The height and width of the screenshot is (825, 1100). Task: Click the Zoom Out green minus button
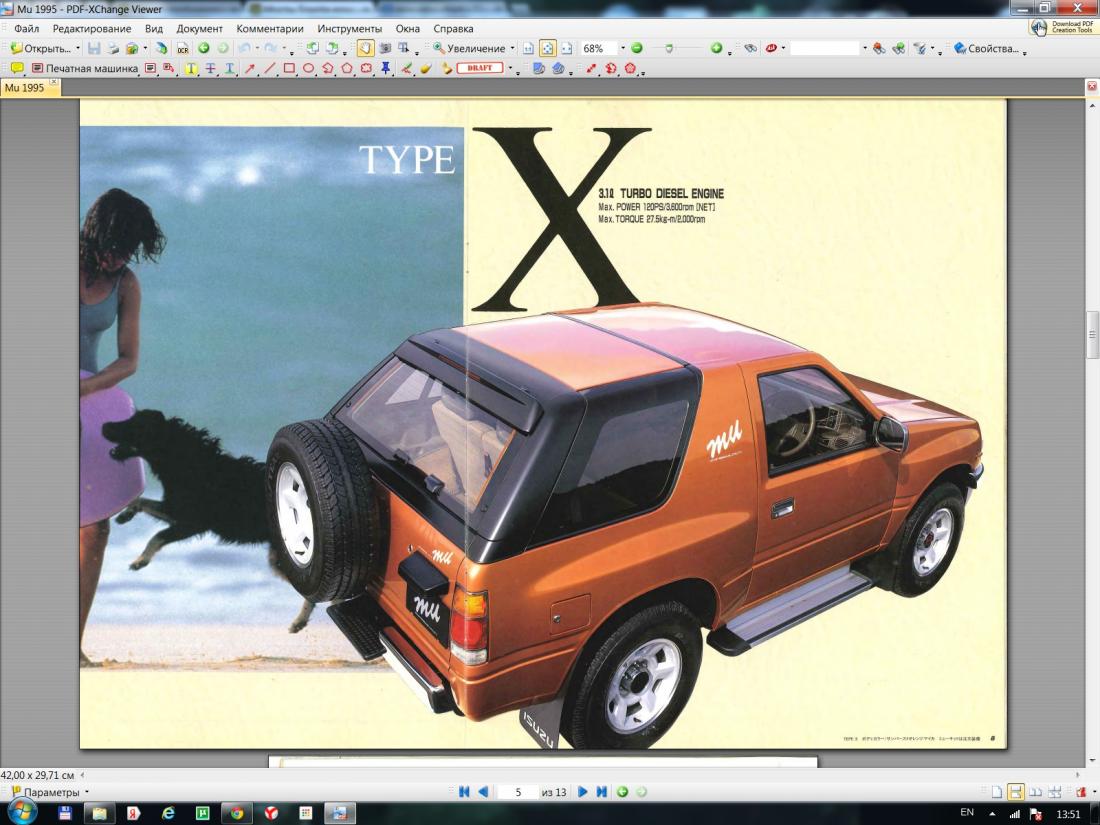pos(637,48)
